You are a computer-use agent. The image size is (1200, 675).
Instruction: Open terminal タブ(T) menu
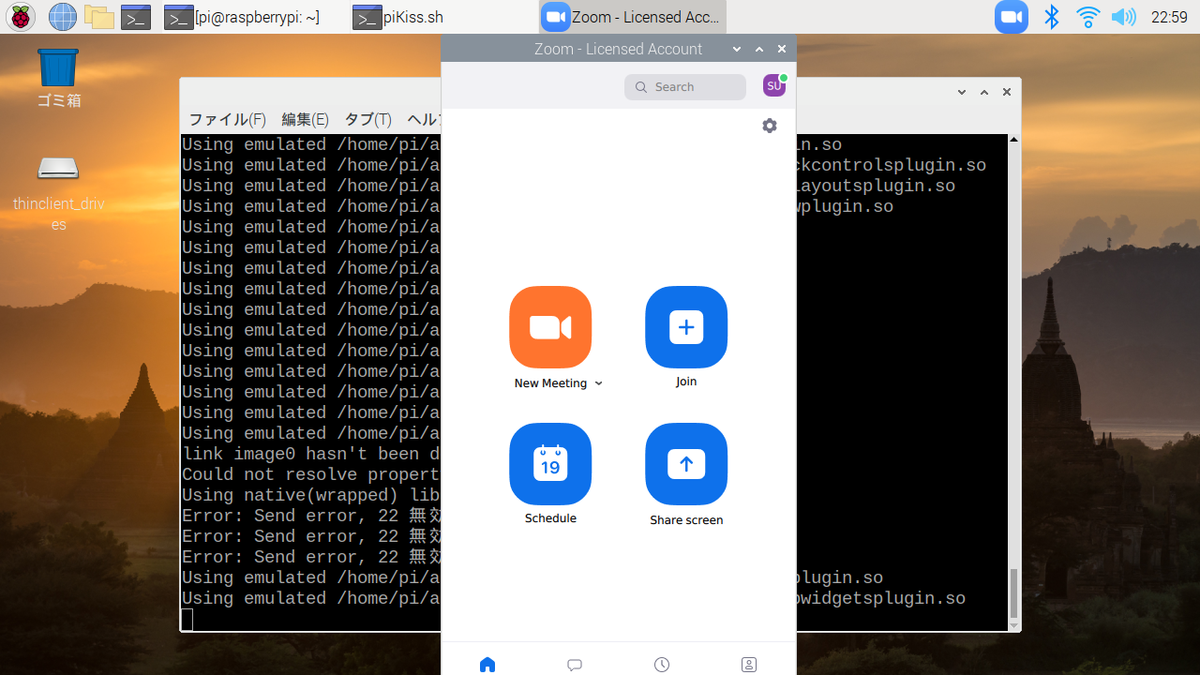[x=368, y=119]
